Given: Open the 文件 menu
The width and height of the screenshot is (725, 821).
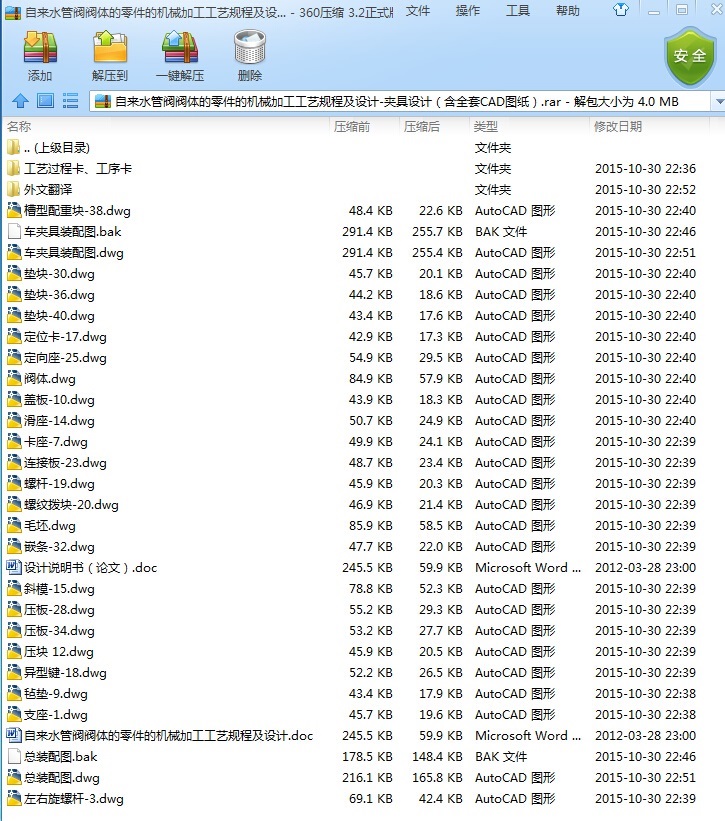Looking at the screenshot, I should point(418,11).
